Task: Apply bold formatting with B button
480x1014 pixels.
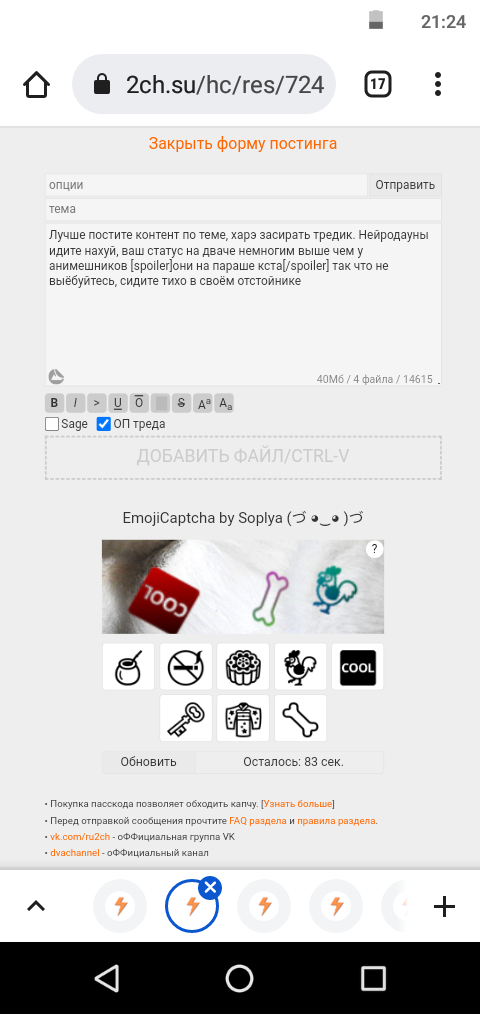Action: [54, 404]
